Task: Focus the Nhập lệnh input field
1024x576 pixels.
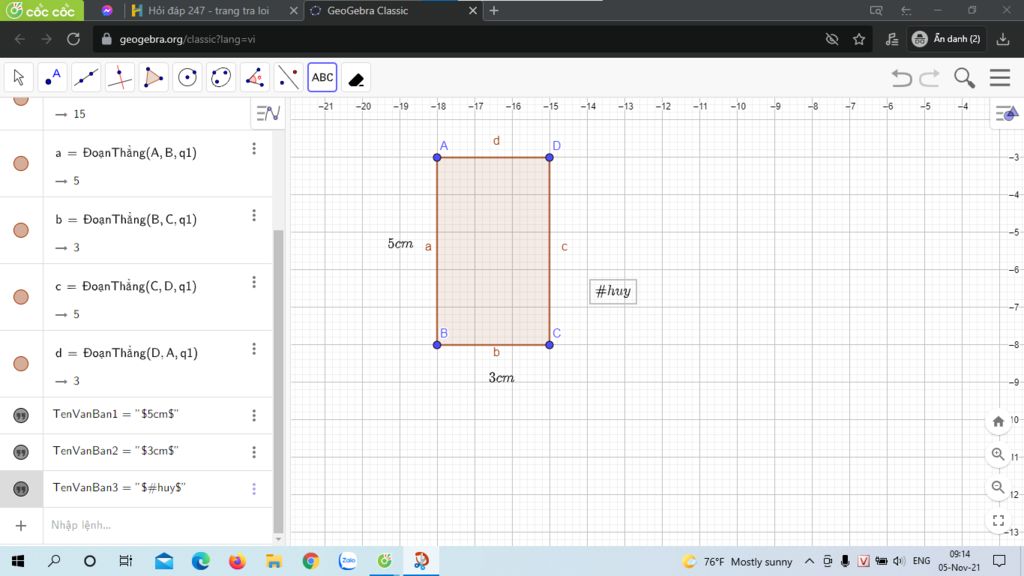Action: click(x=157, y=525)
